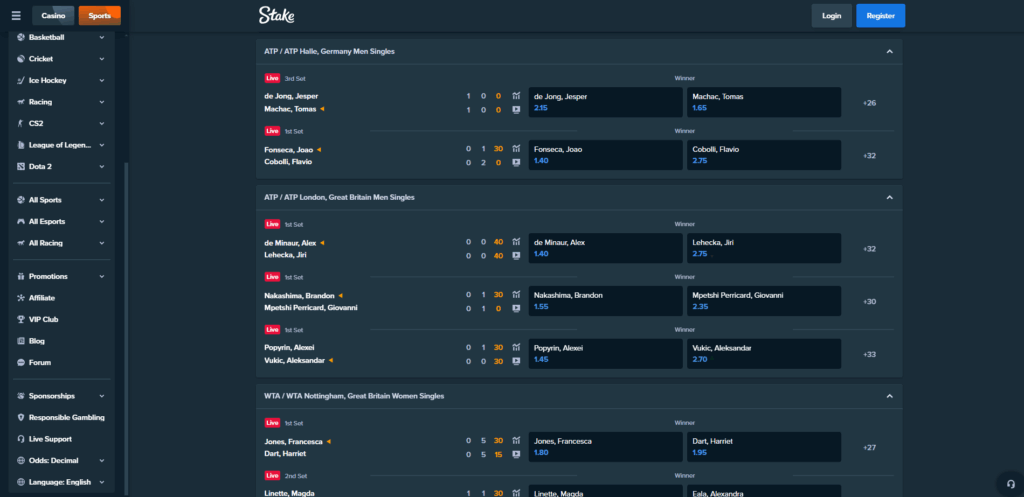Image resolution: width=1024 pixels, height=497 pixels.
Task: Click the Racing sidebar icon
Action: (21, 102)
